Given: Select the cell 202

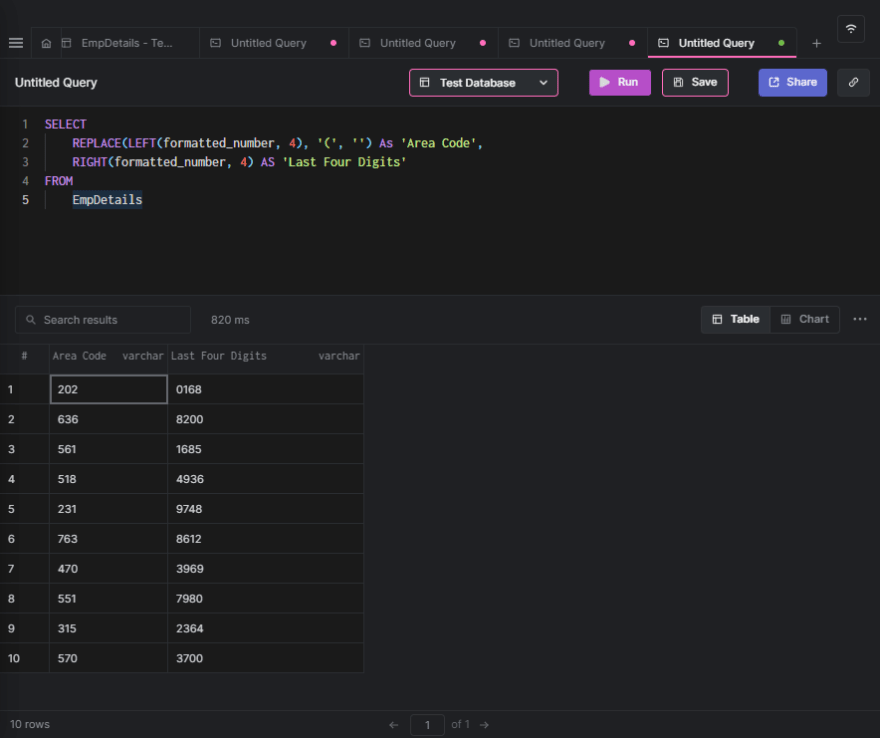Looking at the screenshot, I should click(108, 389).
